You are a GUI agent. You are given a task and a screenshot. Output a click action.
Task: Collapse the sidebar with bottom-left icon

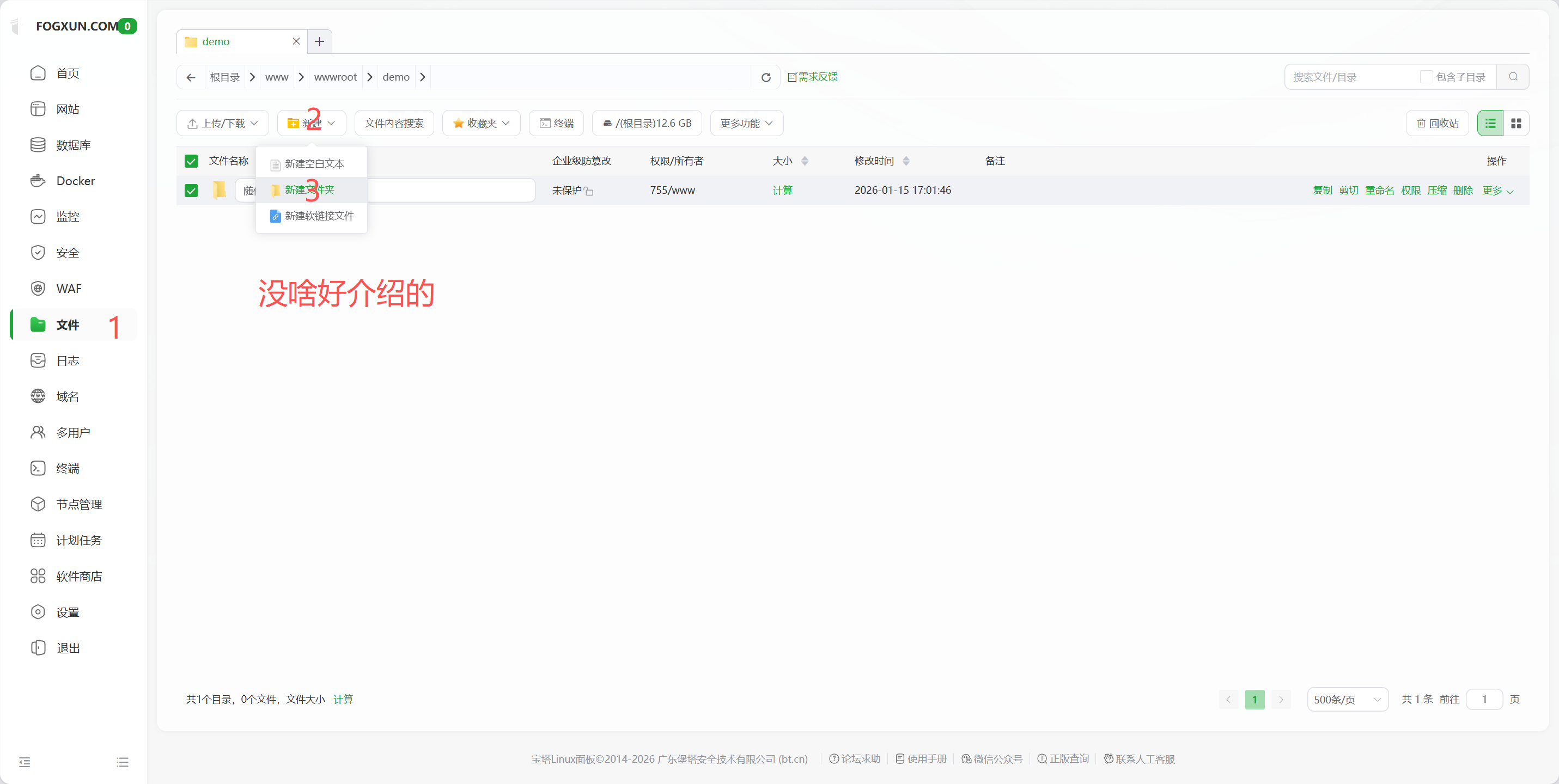[25, 762]
